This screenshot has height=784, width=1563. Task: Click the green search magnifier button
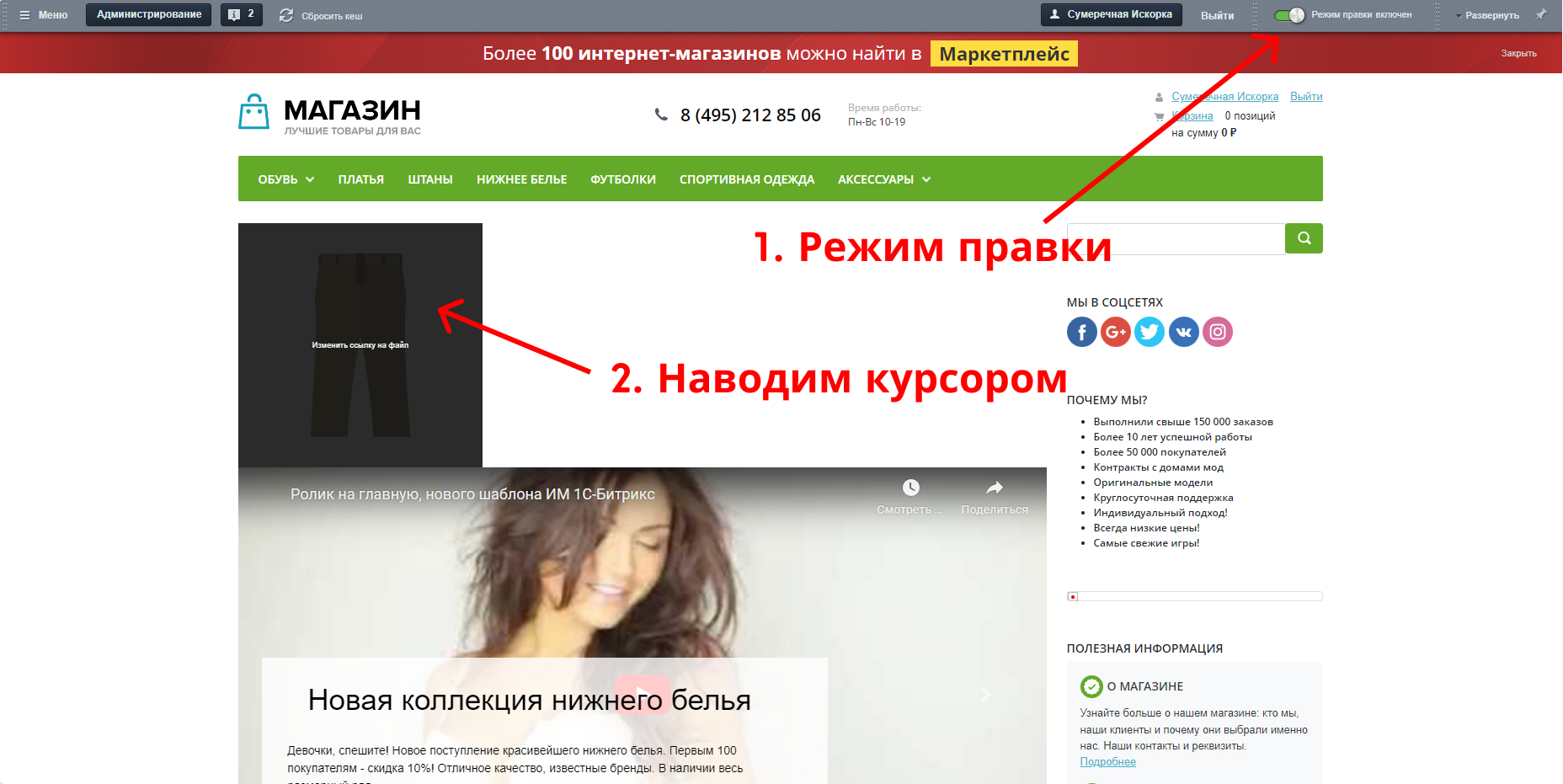point(1304,238)
